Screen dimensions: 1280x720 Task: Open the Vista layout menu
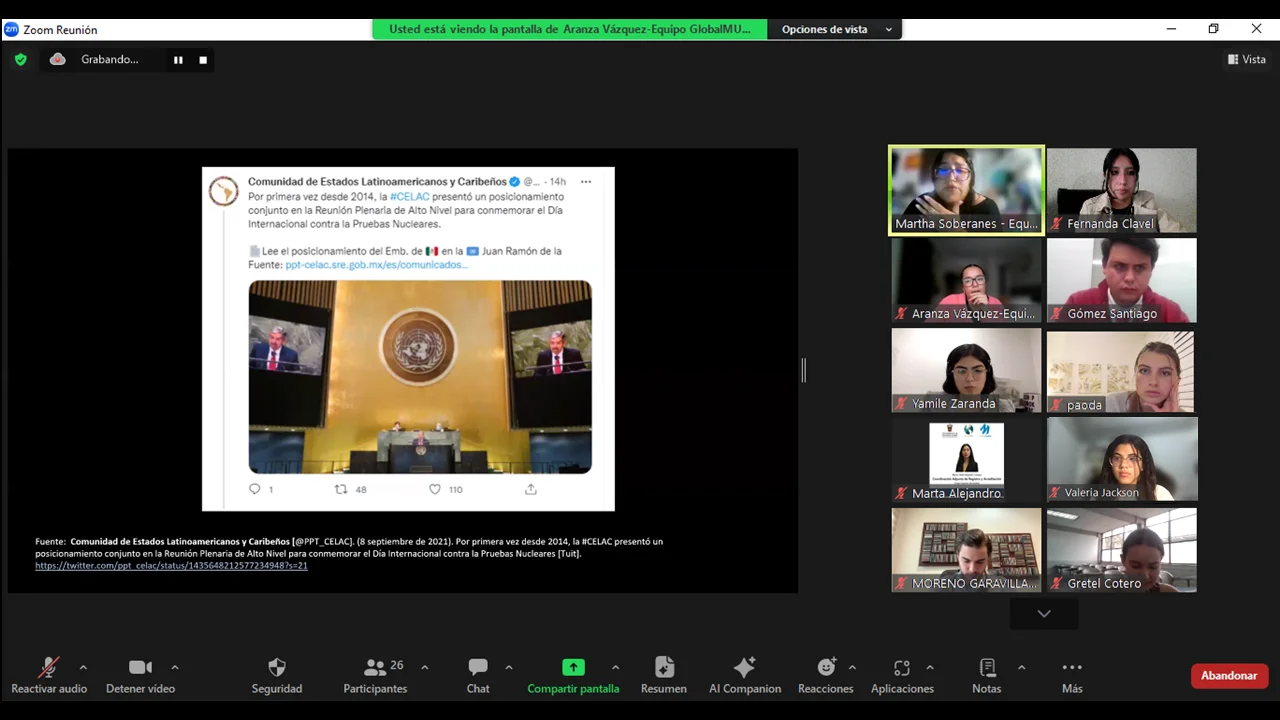click(x=1247, y=60)
